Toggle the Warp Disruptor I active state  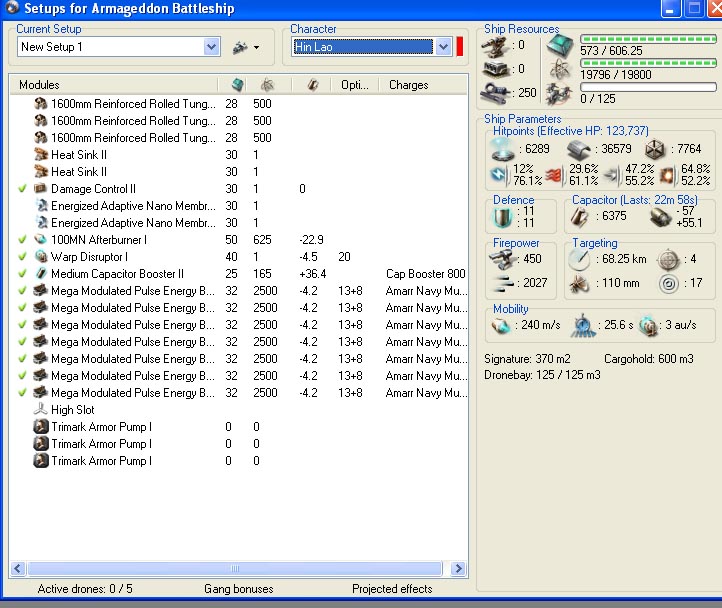click(x=22, y=256)
